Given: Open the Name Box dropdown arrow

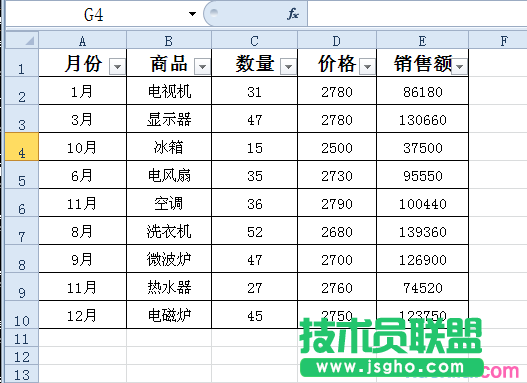Looking at the screenshot, I should click(x=192, y=14).
